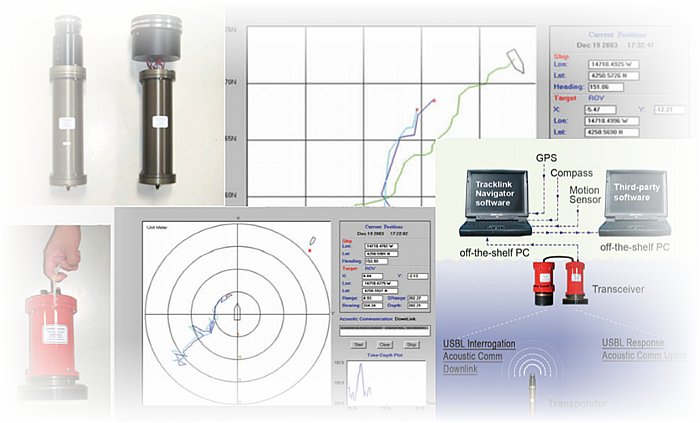The image size is (700, 423).
Task: Click the Stop button beside Clear
Action: 411,344
